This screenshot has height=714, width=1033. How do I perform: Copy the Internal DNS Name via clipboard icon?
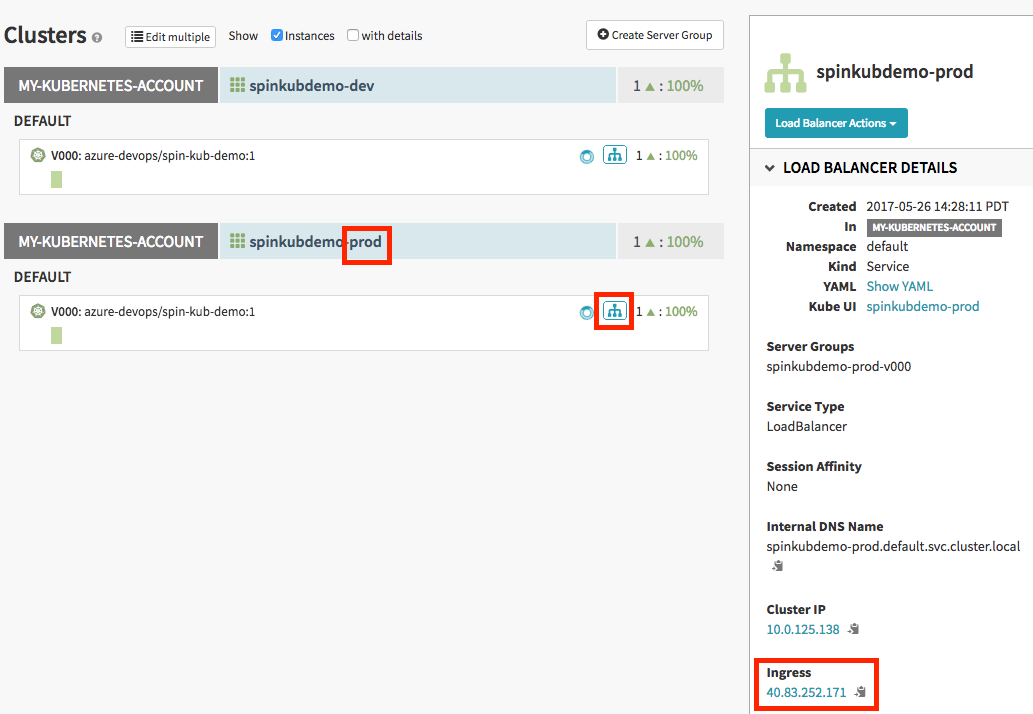click(x=777, y=565)
